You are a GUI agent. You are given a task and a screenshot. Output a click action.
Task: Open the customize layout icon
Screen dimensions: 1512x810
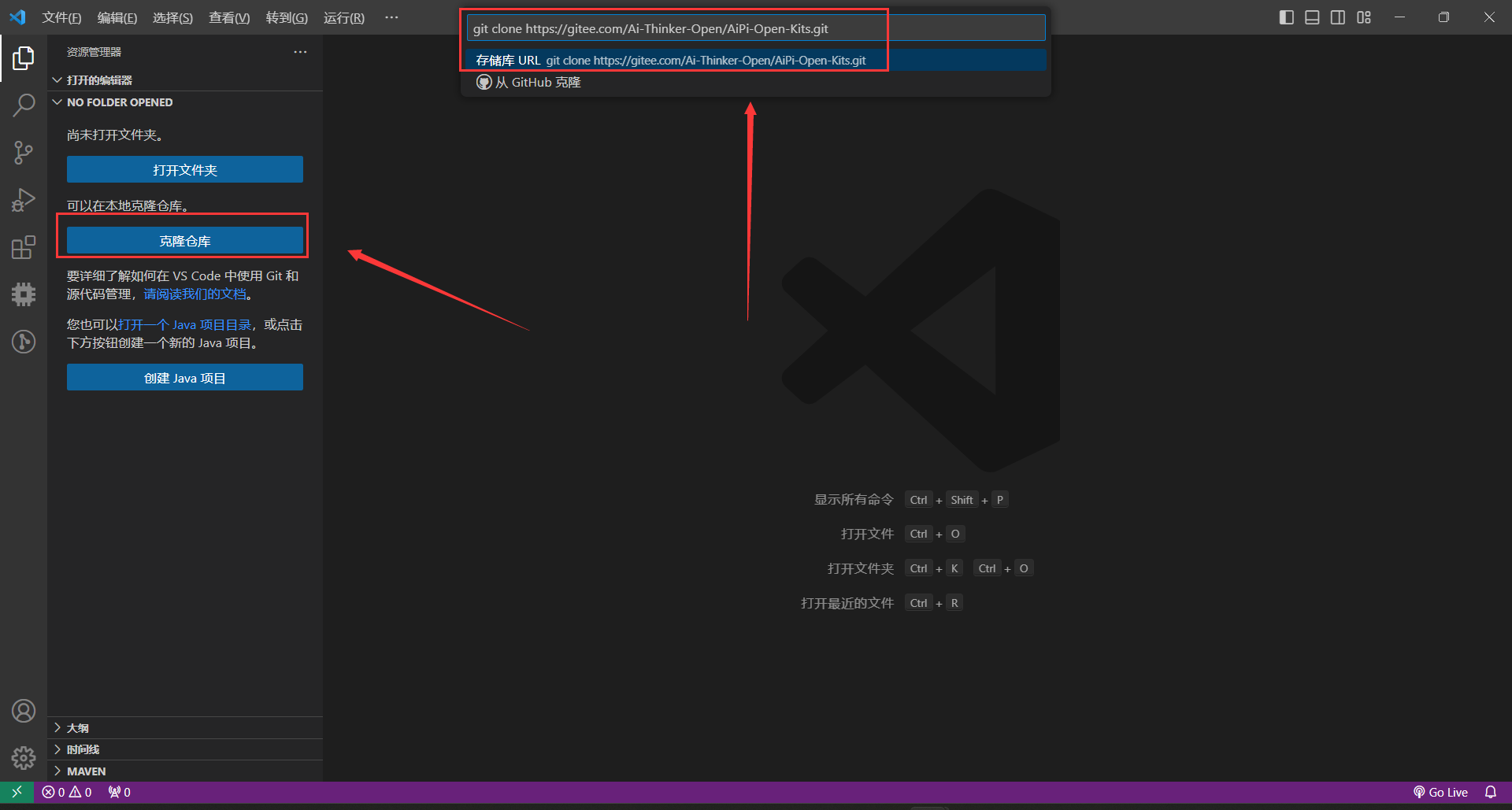click(1364, 17)
